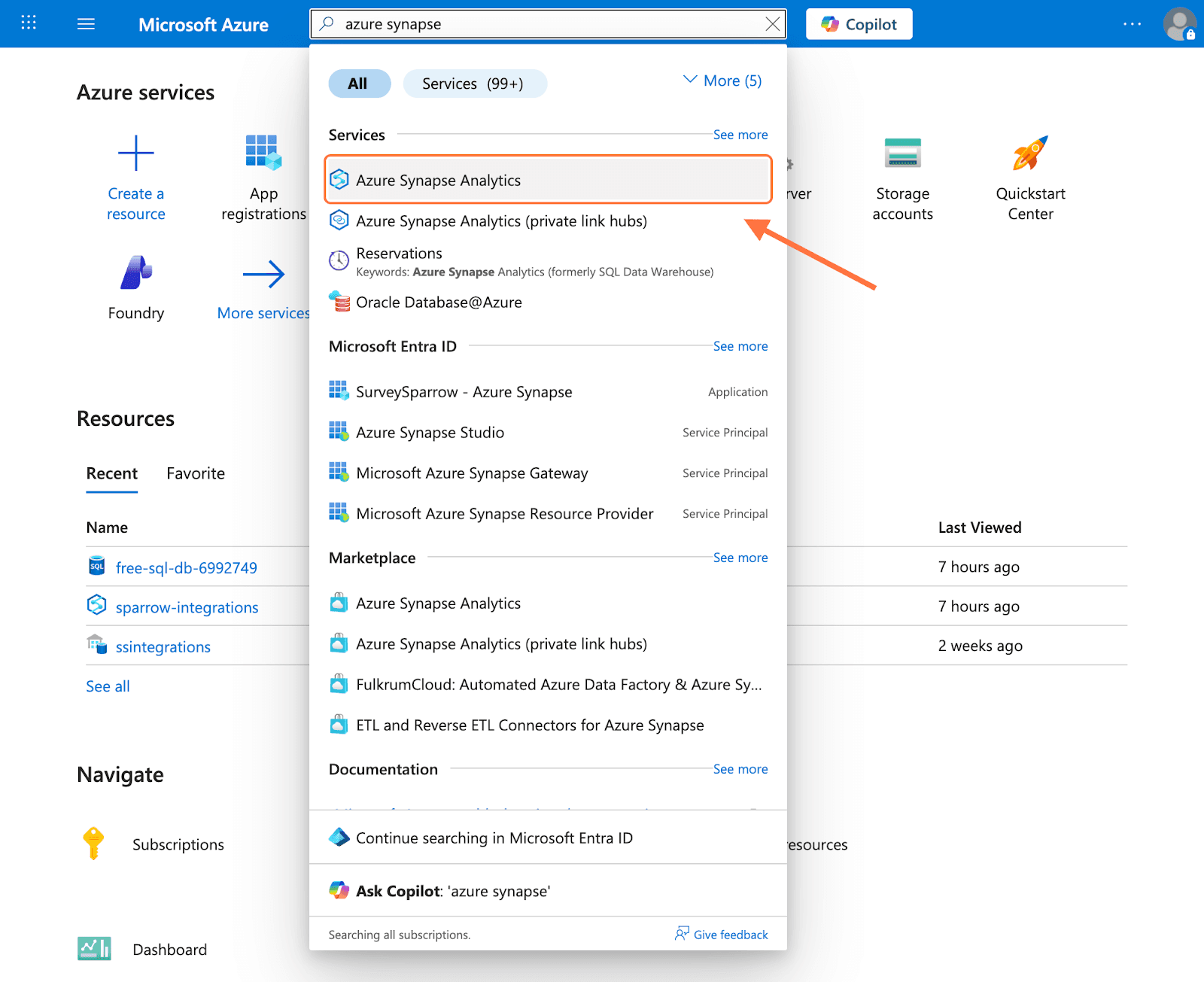This screenshot has width=1204, height=982.
Task: Open the Foundry service icon
Action: click(136, 272)
